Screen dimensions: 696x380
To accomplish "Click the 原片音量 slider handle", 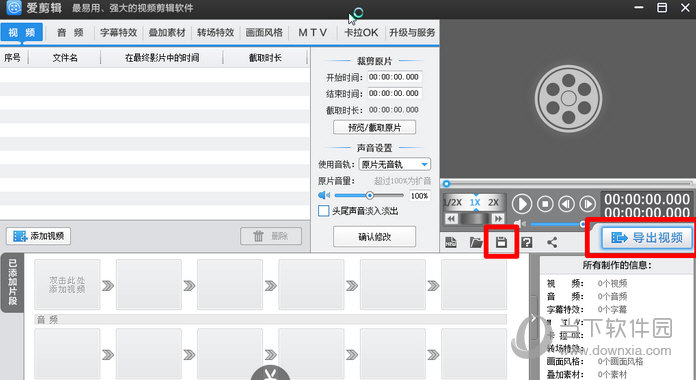I will point(369,195).
